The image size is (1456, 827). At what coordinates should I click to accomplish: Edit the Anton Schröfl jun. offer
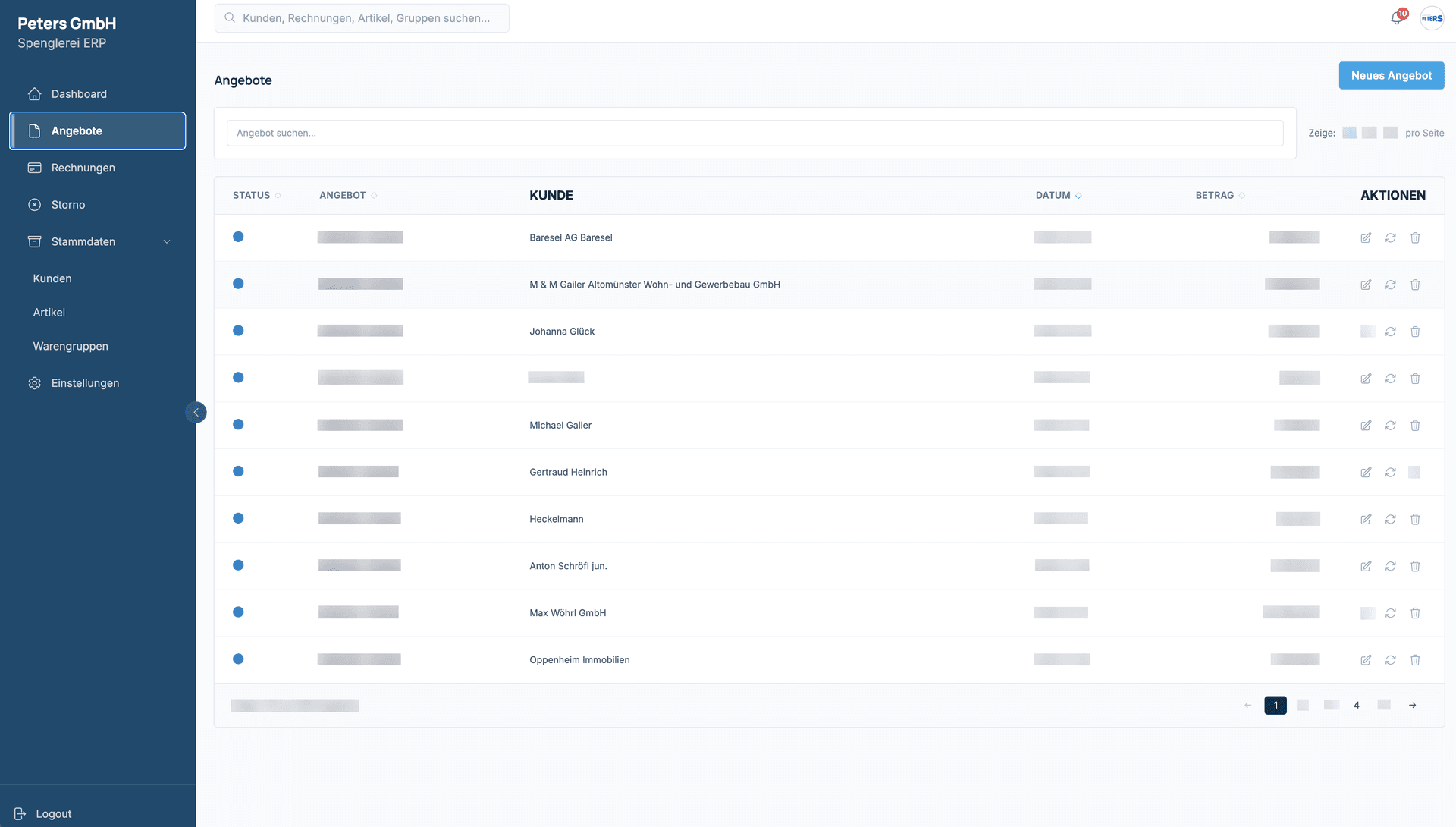point(1366,567)
